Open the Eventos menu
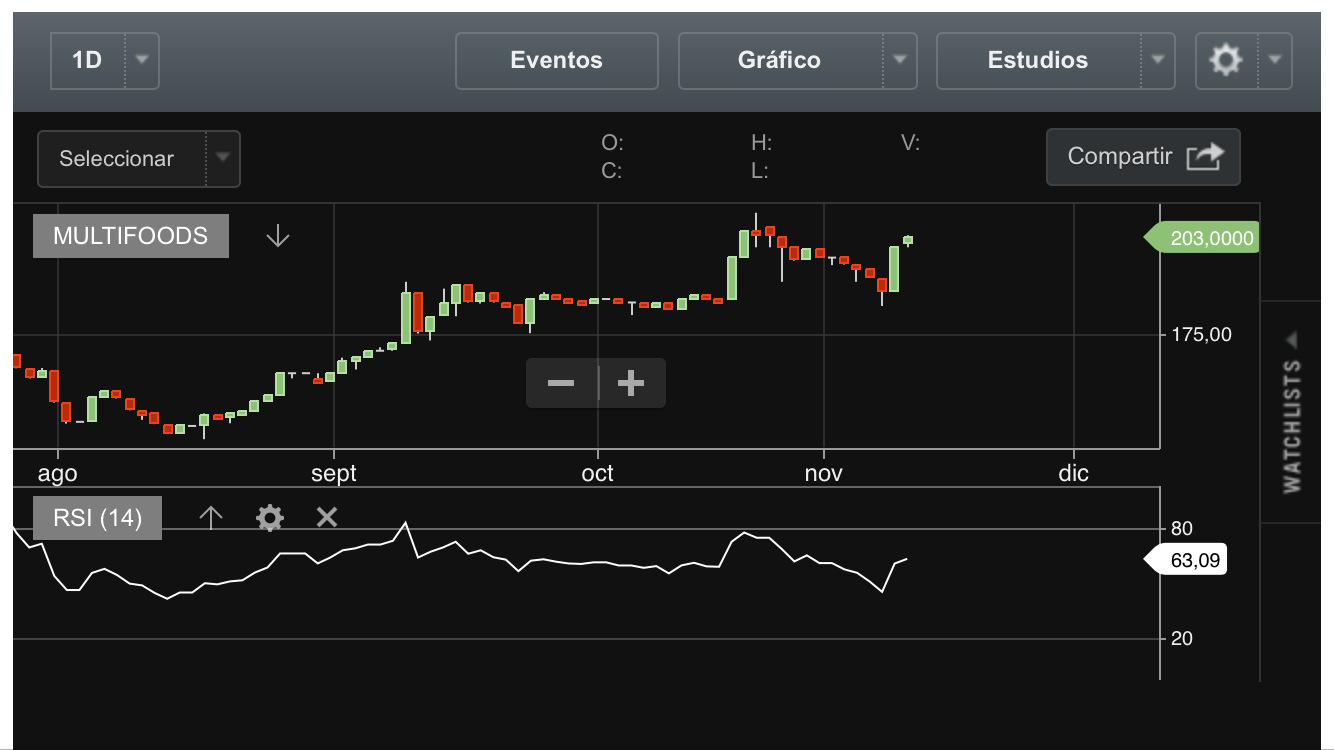Screen dimensions: 1334x750 pyautogui.click(x=556, y=60)
